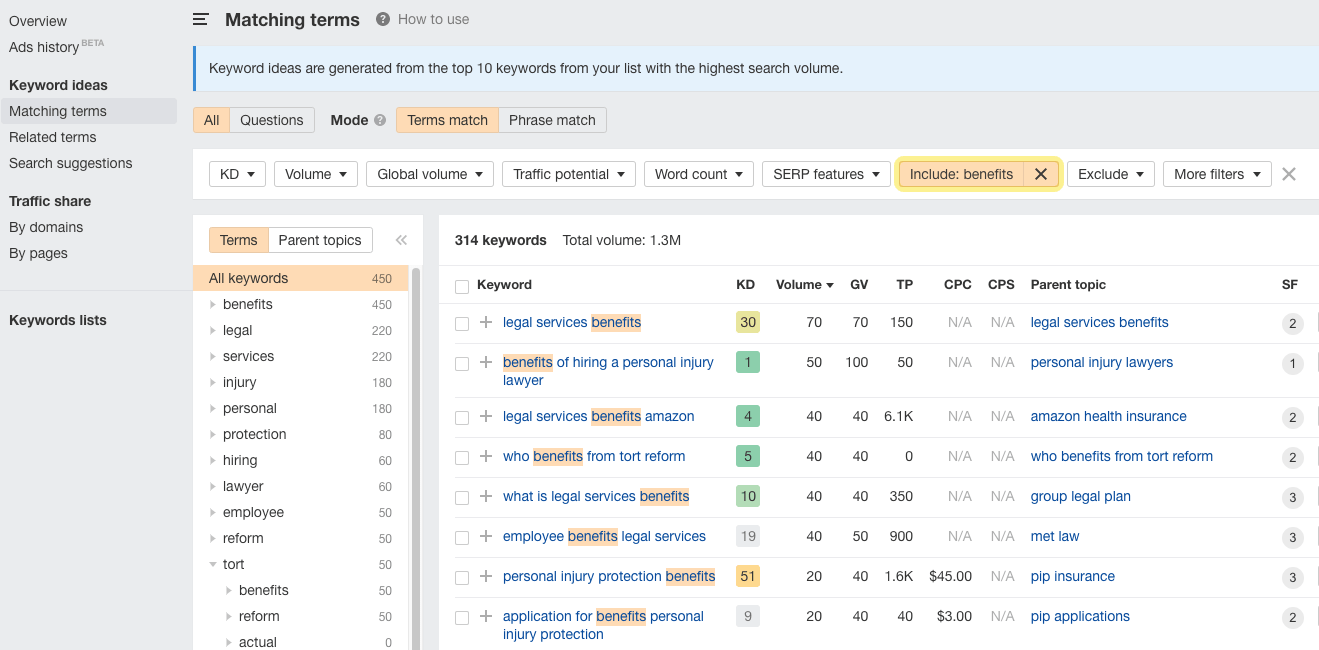Viewport: 1319px width, 650px height.
Task: Open the SERP features dropdown
Action: click(826, 173)
